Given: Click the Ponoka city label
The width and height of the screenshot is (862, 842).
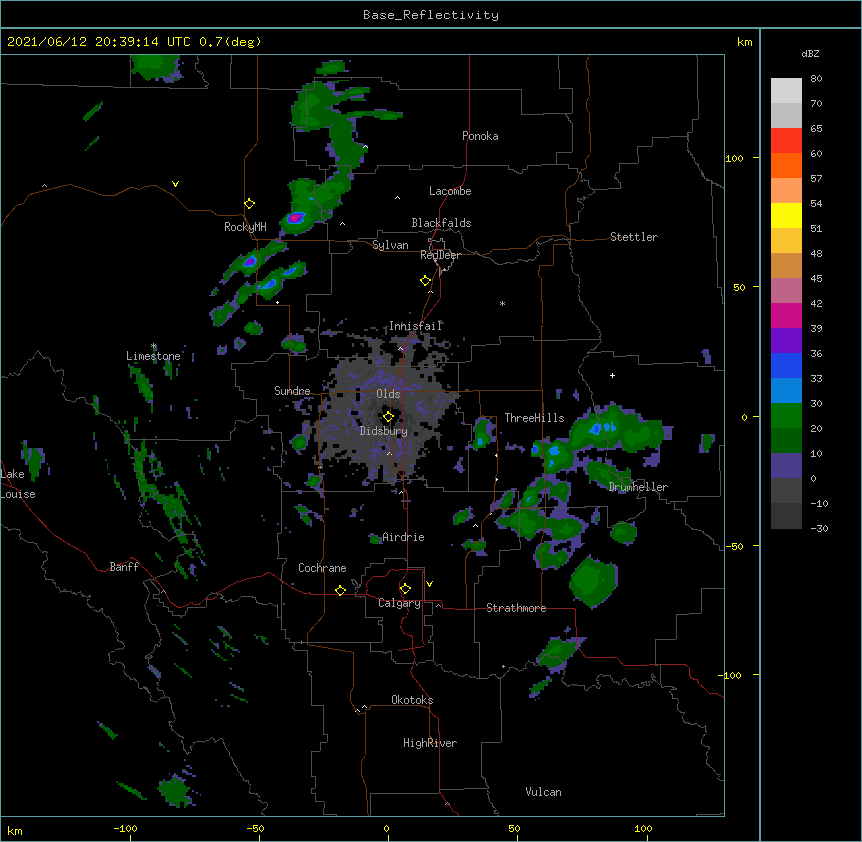Looking at the screenshot, I should click(480, 136).
